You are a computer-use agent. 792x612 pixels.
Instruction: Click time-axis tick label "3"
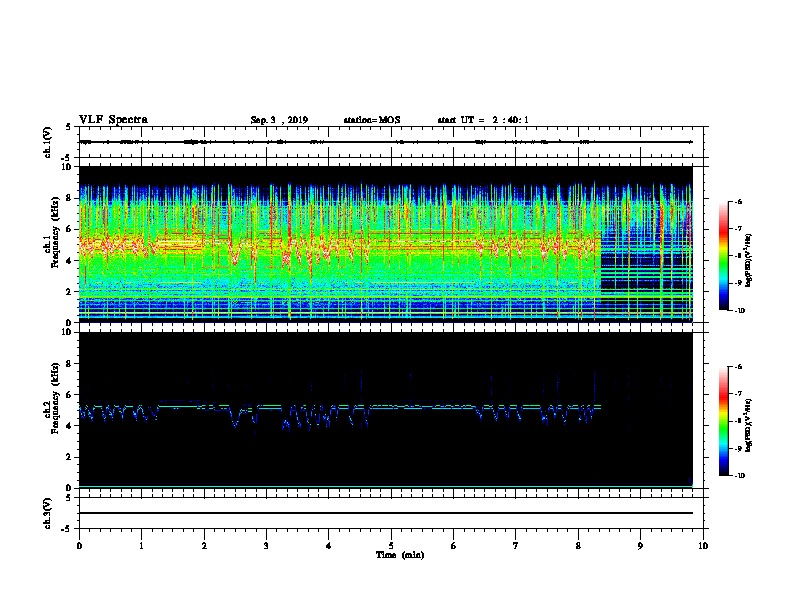point(266,546)
